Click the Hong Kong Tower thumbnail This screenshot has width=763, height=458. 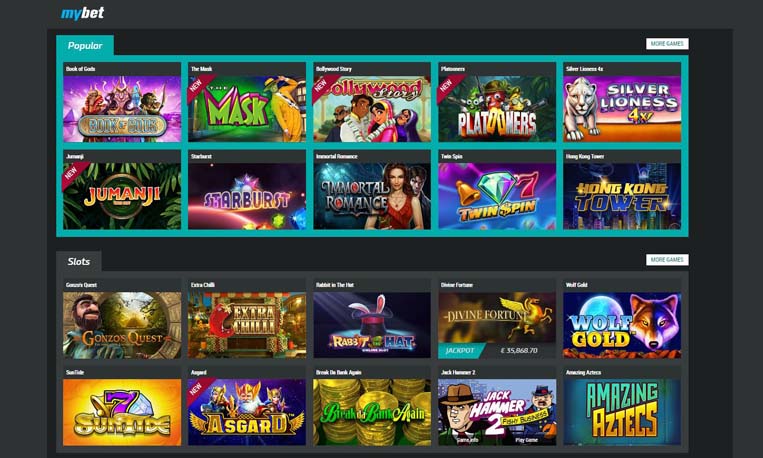click(x=622, y=189)
